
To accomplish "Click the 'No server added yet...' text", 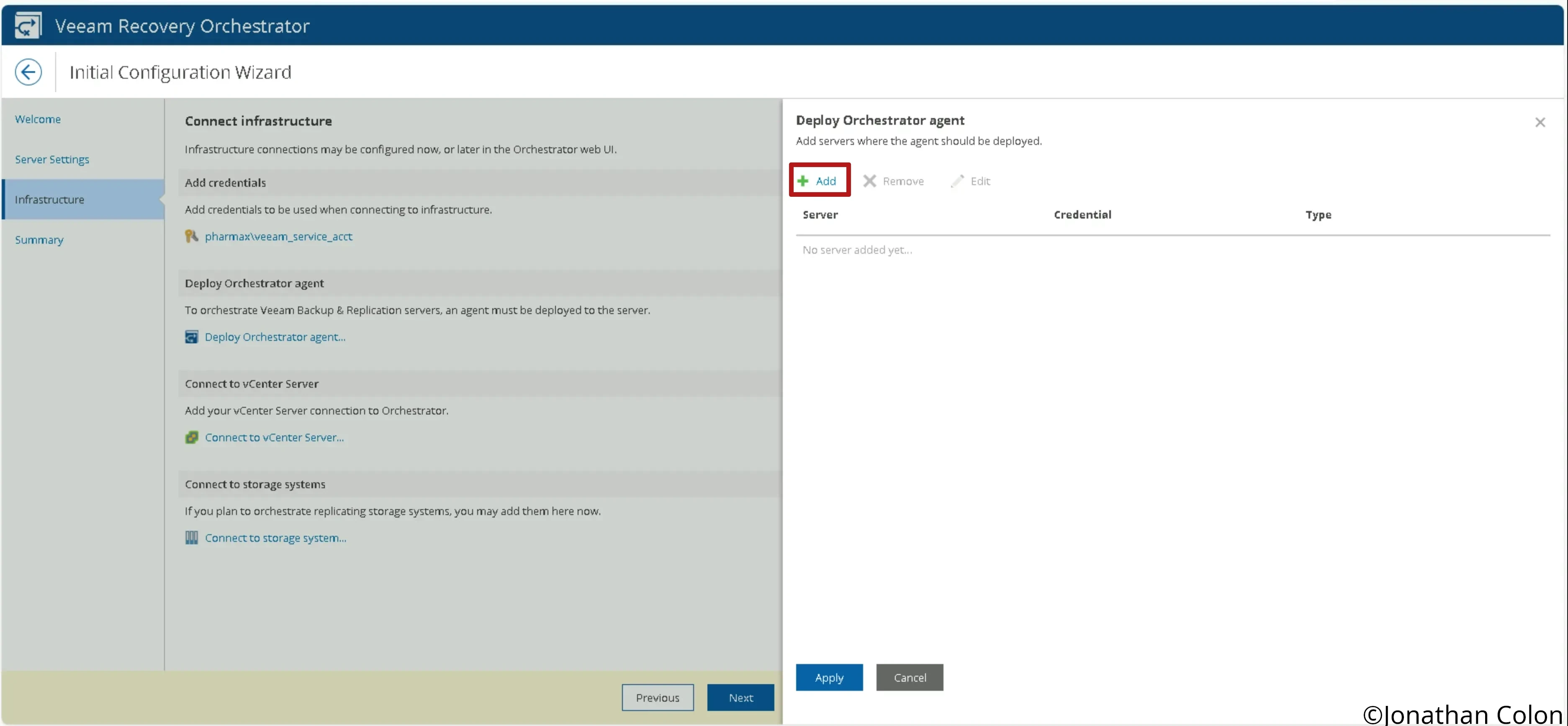I will (x=857, y=250).
